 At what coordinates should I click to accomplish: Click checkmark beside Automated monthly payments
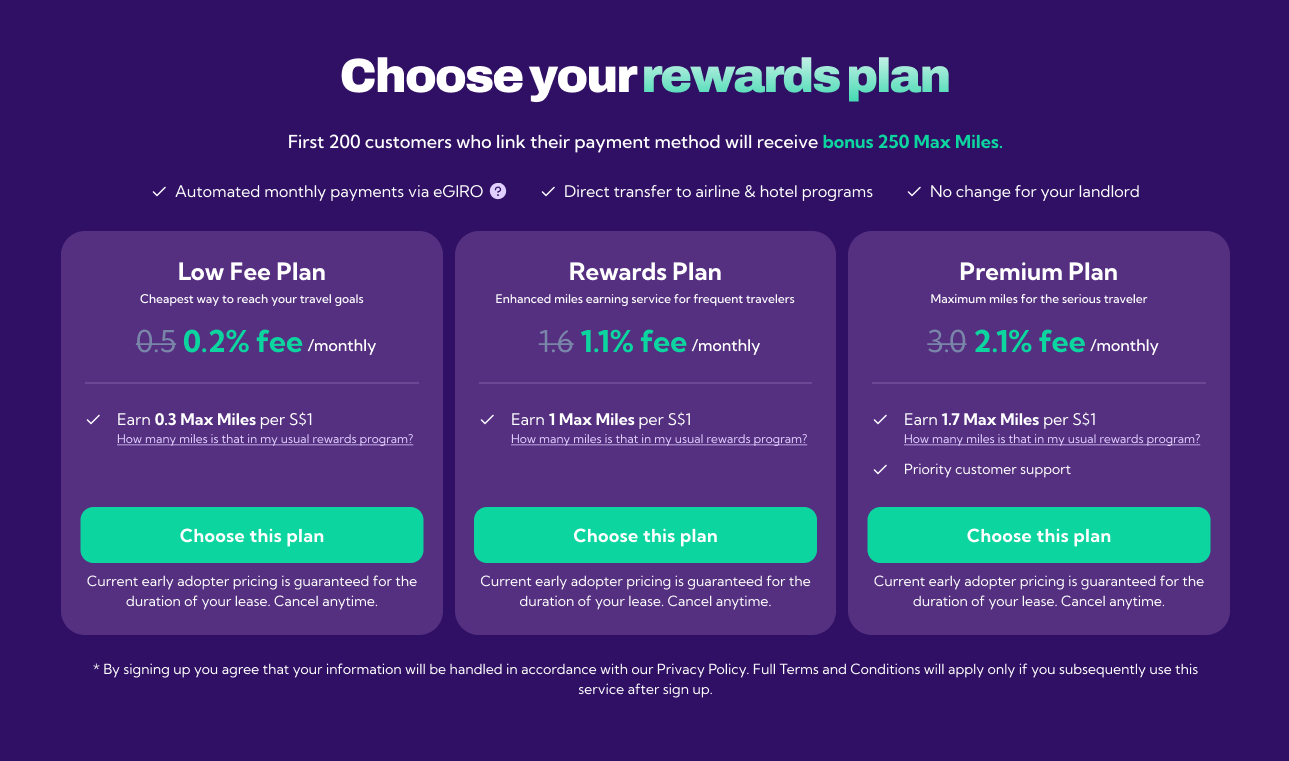pyautogui.click(x=158, y=191)
